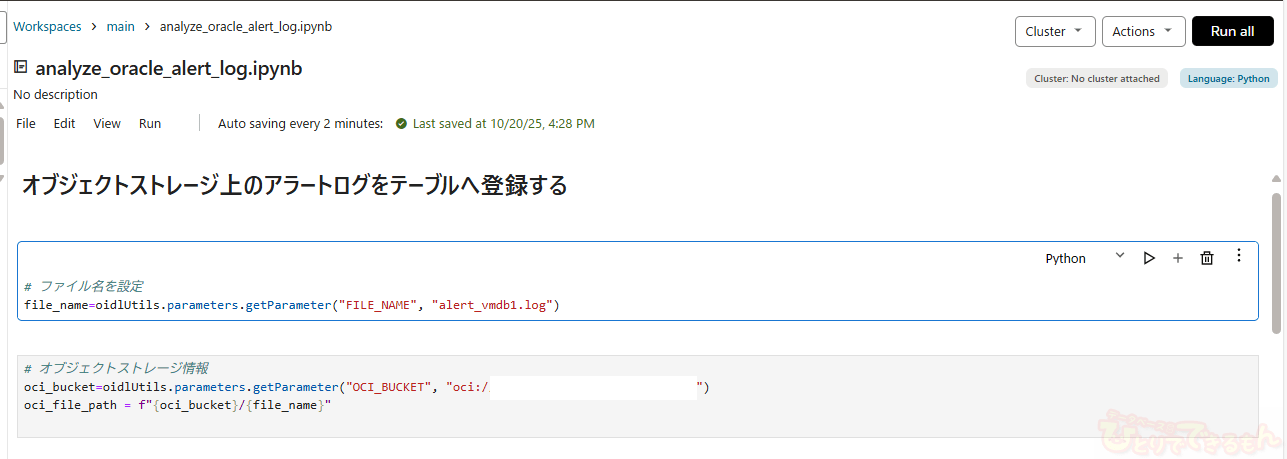This screenshot has width=1287, height=459.
Task: Click the 'Language: Python' badge
Action: tap(1228, 78)
